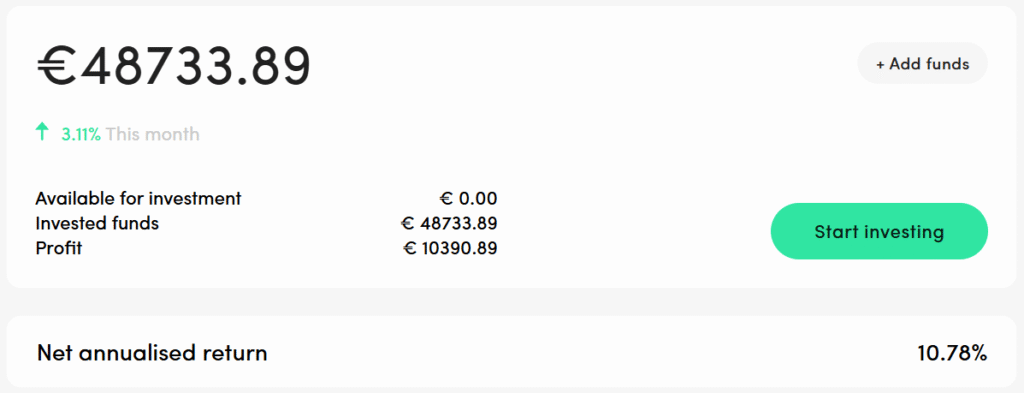Click the 10.78% return value
This screenshot has height=393, width=1024.
click(x=952, y=353)
